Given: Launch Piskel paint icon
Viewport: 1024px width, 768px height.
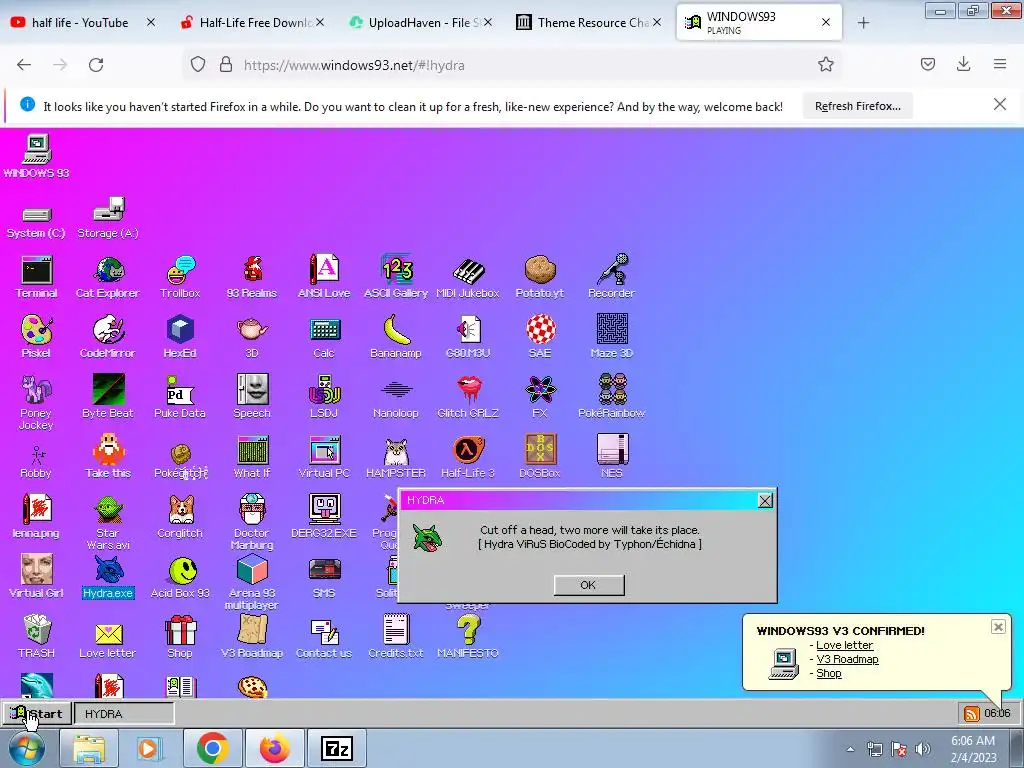Looking at the screenshot, I should (36, 337).
